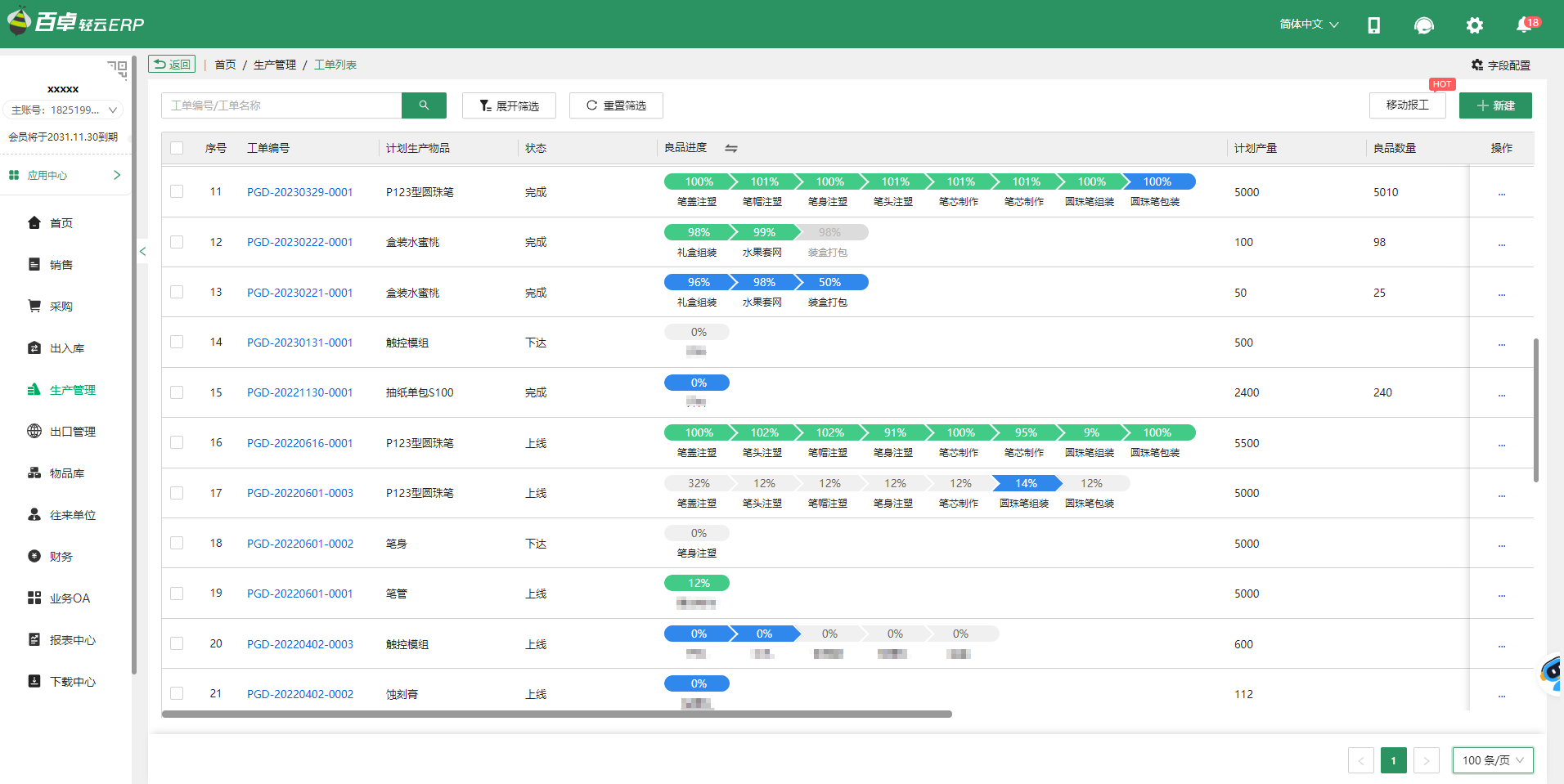Click the 返回 back button
Viewport: 1564px width, 784px height.
172,64
